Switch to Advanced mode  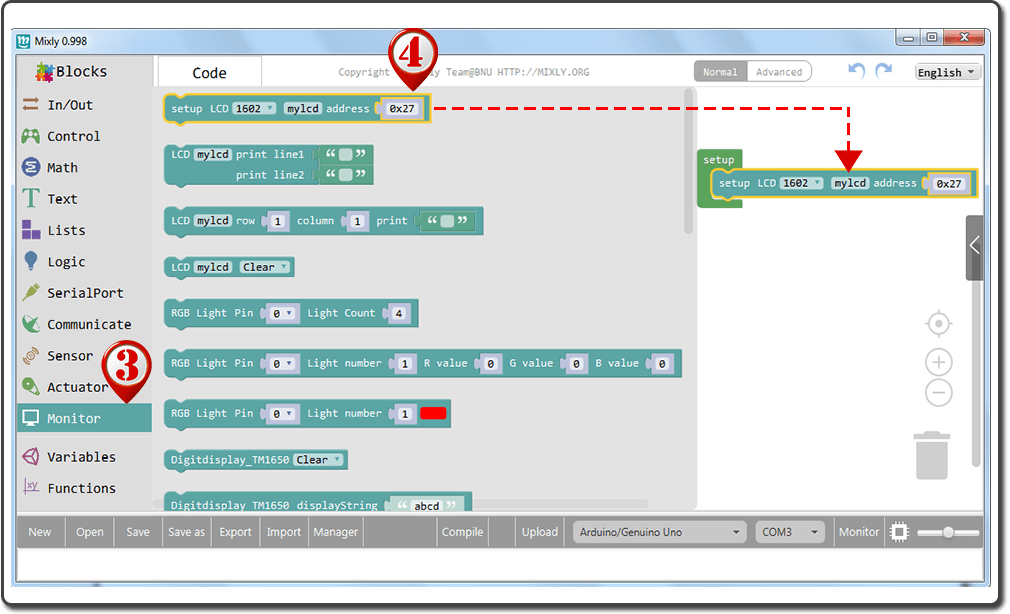[779, 72]
